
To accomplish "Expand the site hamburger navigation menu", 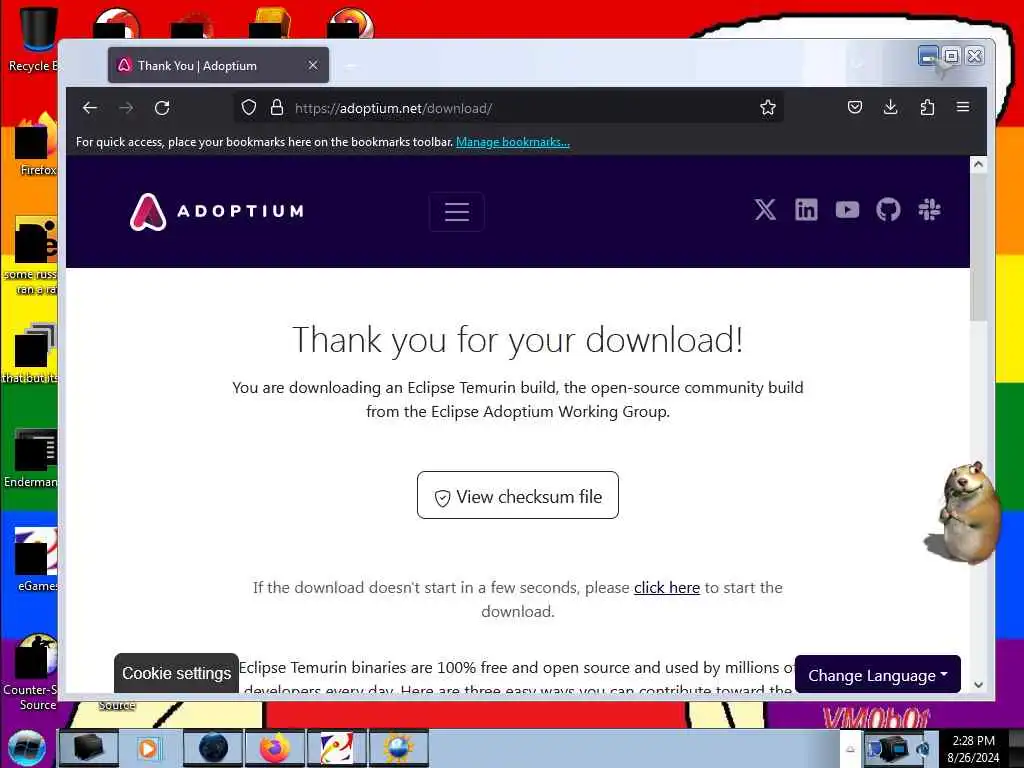I will (457, 212).
